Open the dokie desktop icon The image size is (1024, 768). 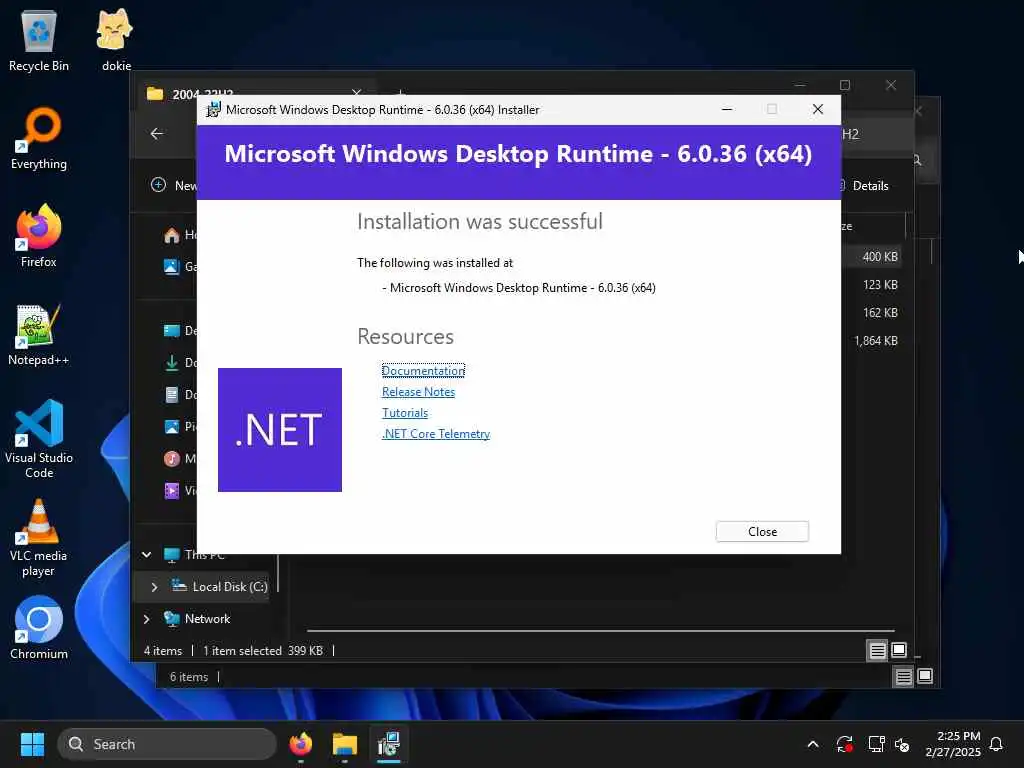(x=116, y=40)
